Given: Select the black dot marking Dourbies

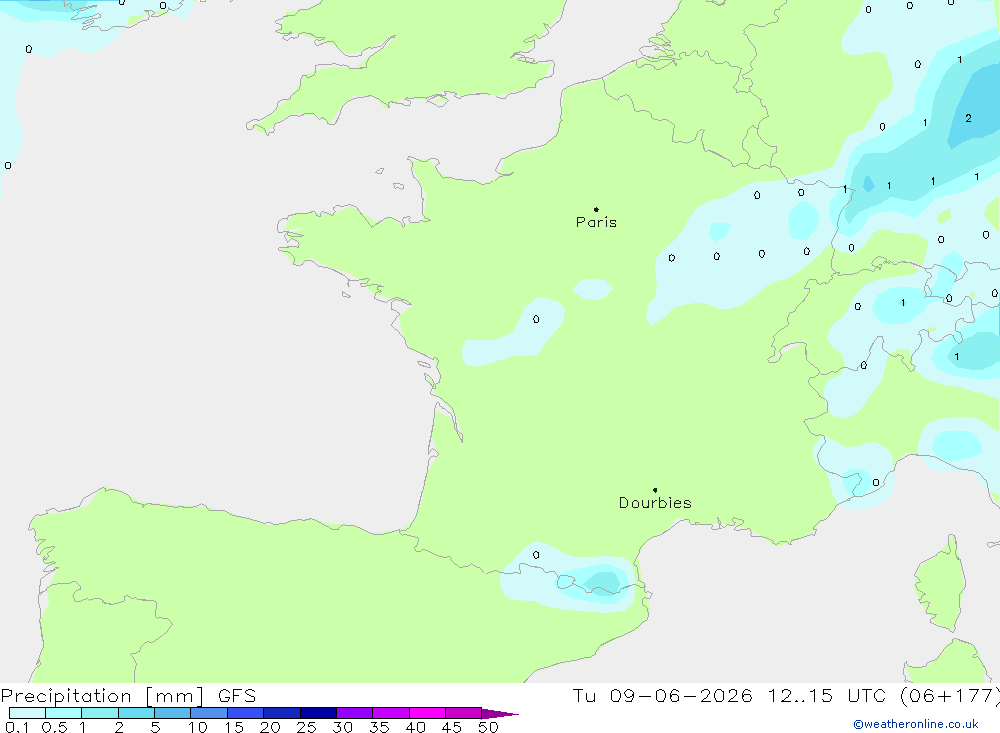Looking at the screenshot, I should (655, 490).
